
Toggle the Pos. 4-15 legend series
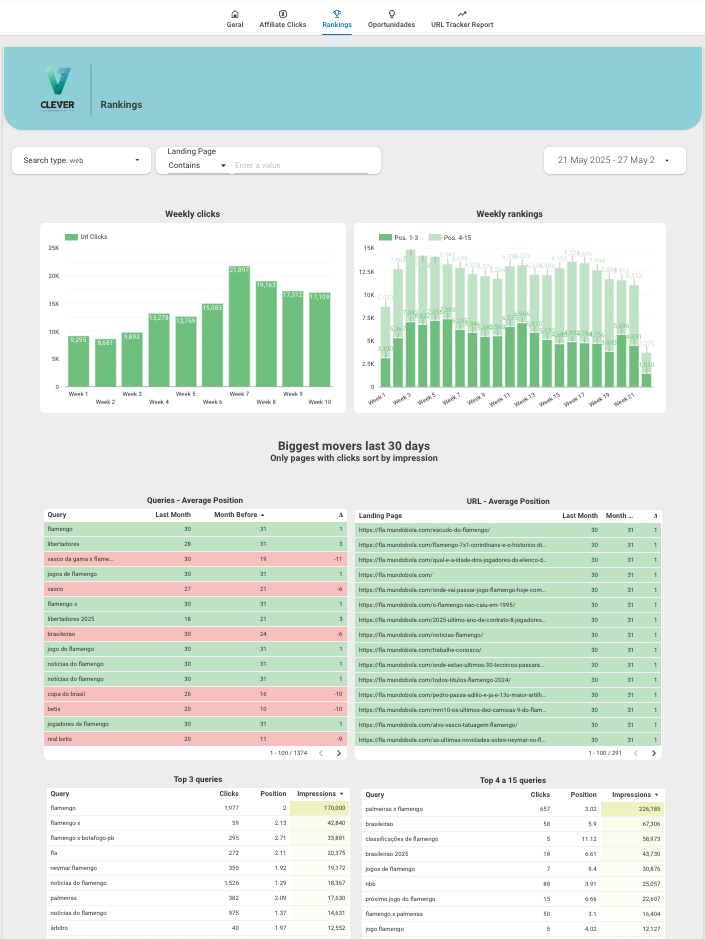click(455, 237)
